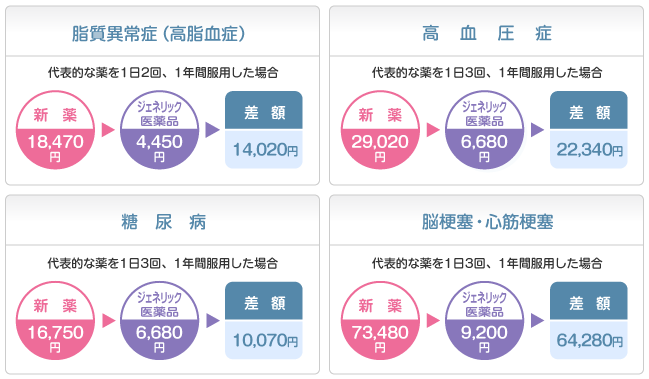Select the 糖尿病 panel heading
The image size is (649, 379).
pyautogui.click(x=163, y=222)
